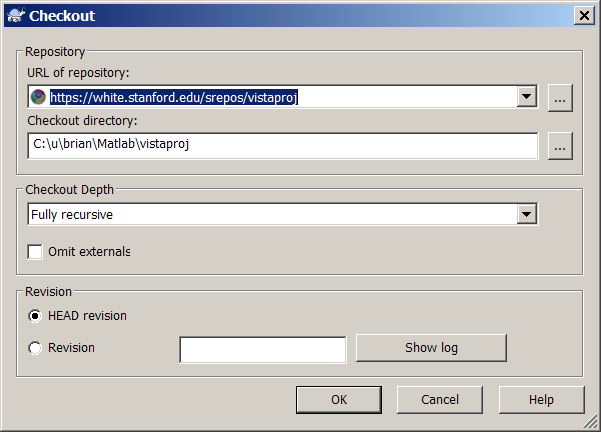Click the TortoiseSVN tortoise icon in title bar
The image size is (601, 432).
pos(15,15)
